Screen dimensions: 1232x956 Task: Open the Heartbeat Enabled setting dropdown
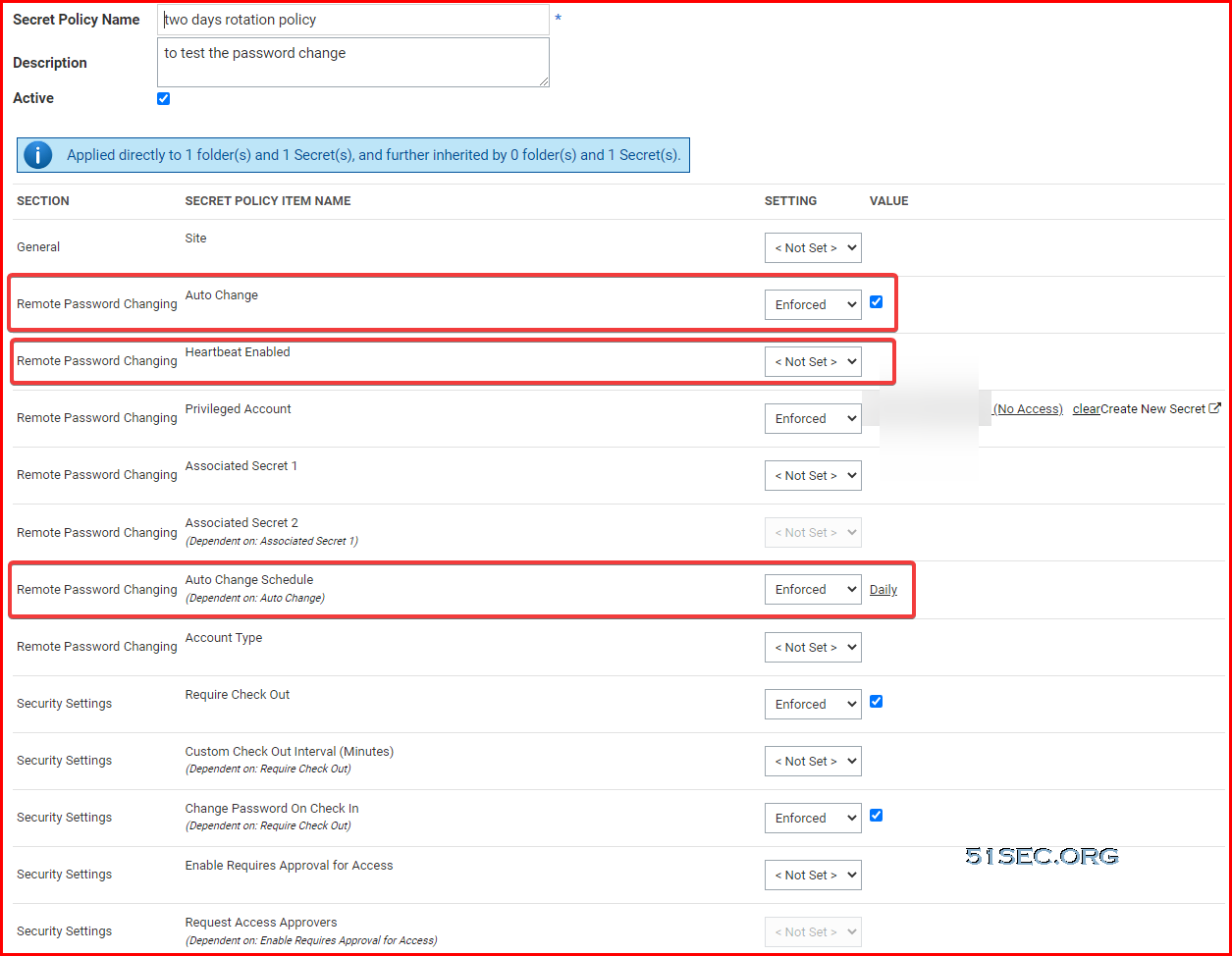813,362
